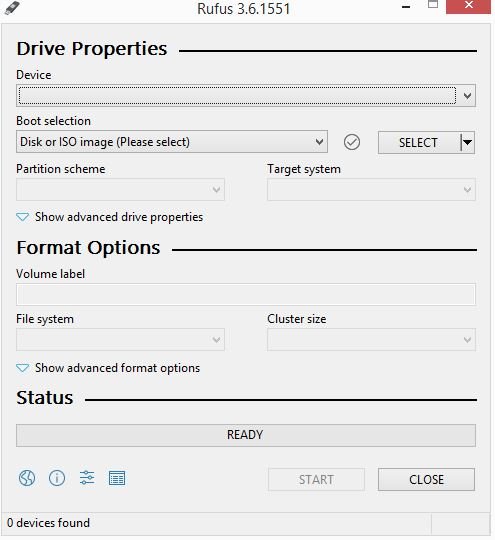Open the settings sliders icon
Viewport: 495px width, 540px height.
coord(87,478)
